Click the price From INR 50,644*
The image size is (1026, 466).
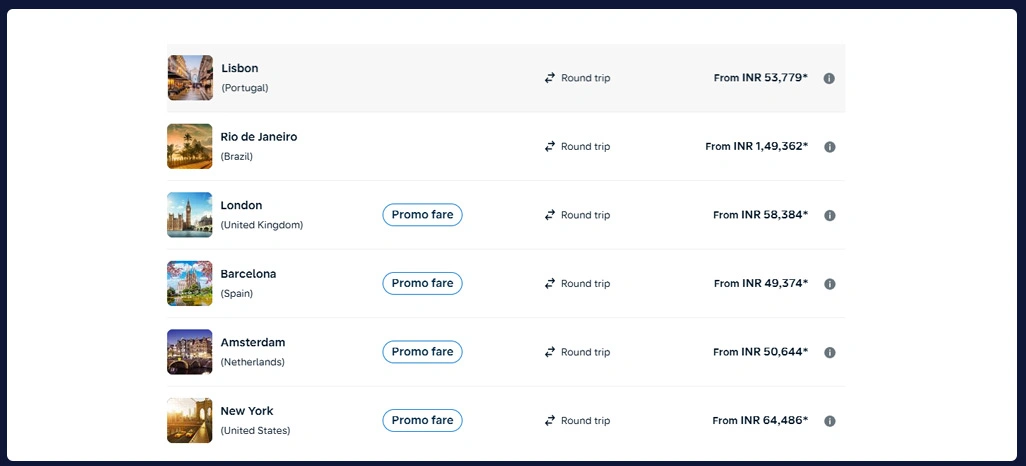click(x=760, y=352)
